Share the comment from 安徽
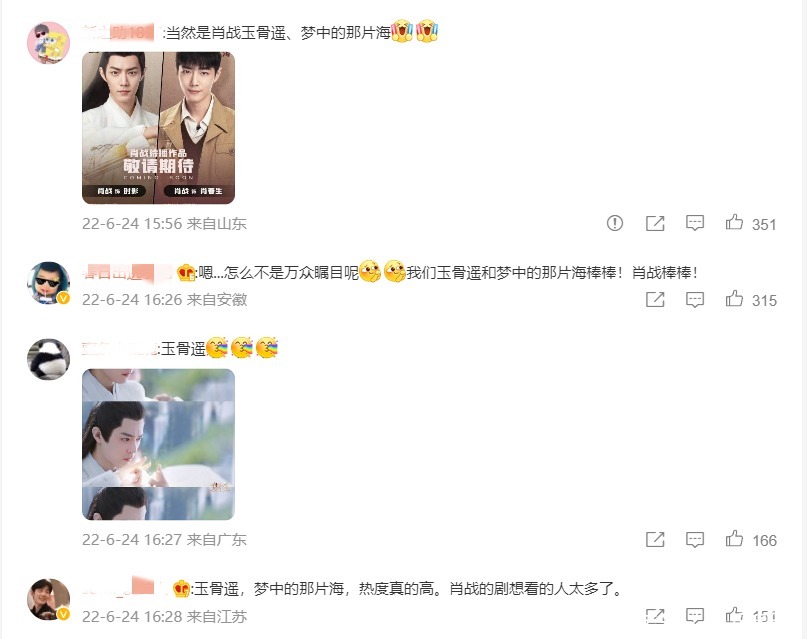Screen dimensions: 807x639 pyautogui.click(x=655, y=299)
